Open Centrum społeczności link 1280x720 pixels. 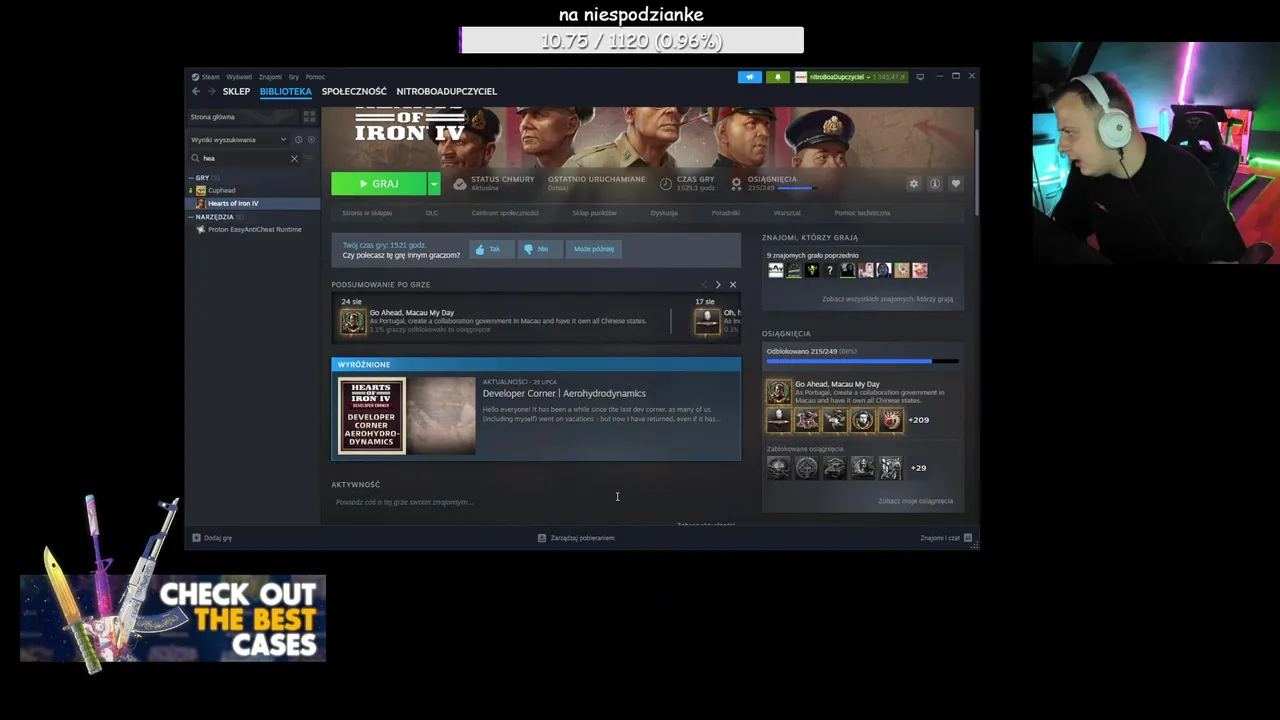click(505, 213)
